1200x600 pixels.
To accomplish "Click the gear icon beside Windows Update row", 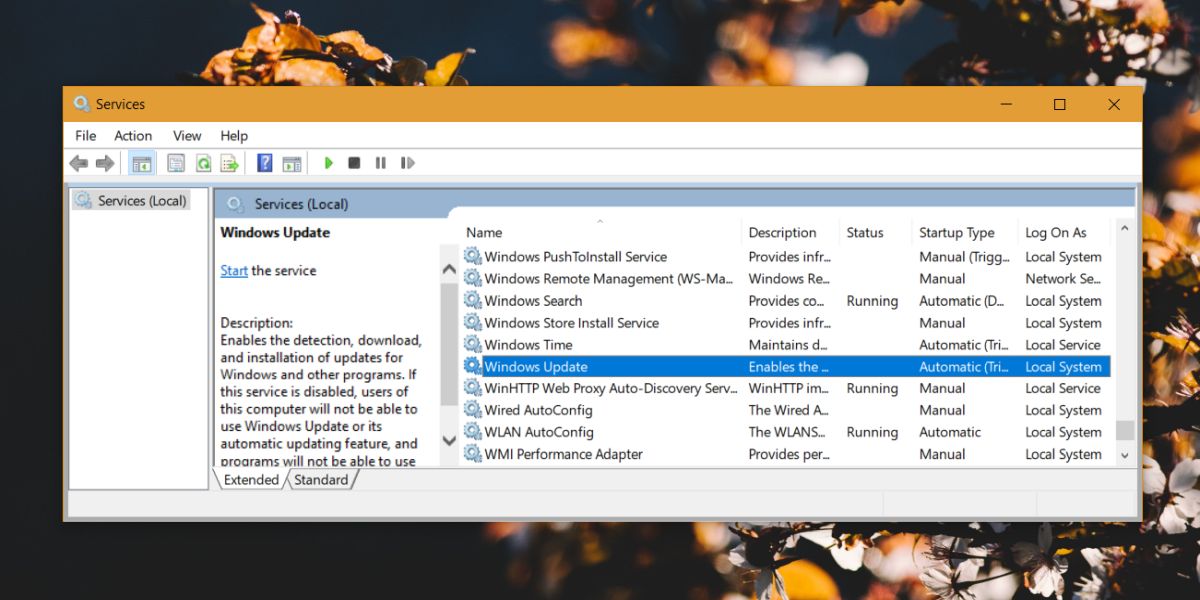I will point(472,367).
